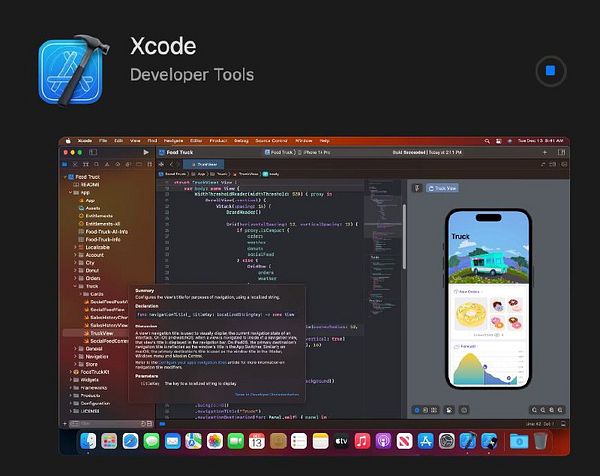
Task: Expand the Orders folder
Action: pos(75,278)
